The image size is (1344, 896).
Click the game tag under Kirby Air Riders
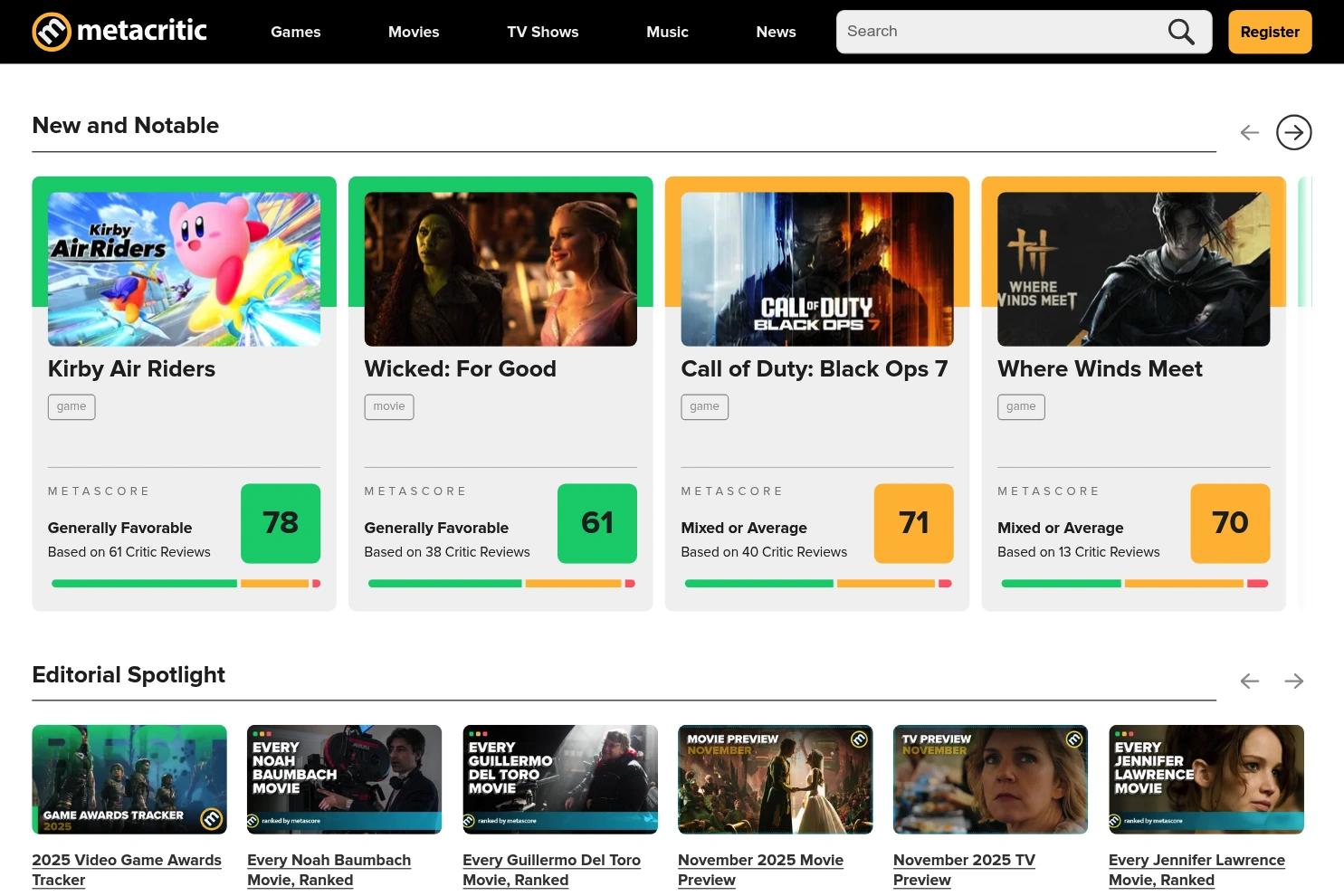click(x=71, y=406)
